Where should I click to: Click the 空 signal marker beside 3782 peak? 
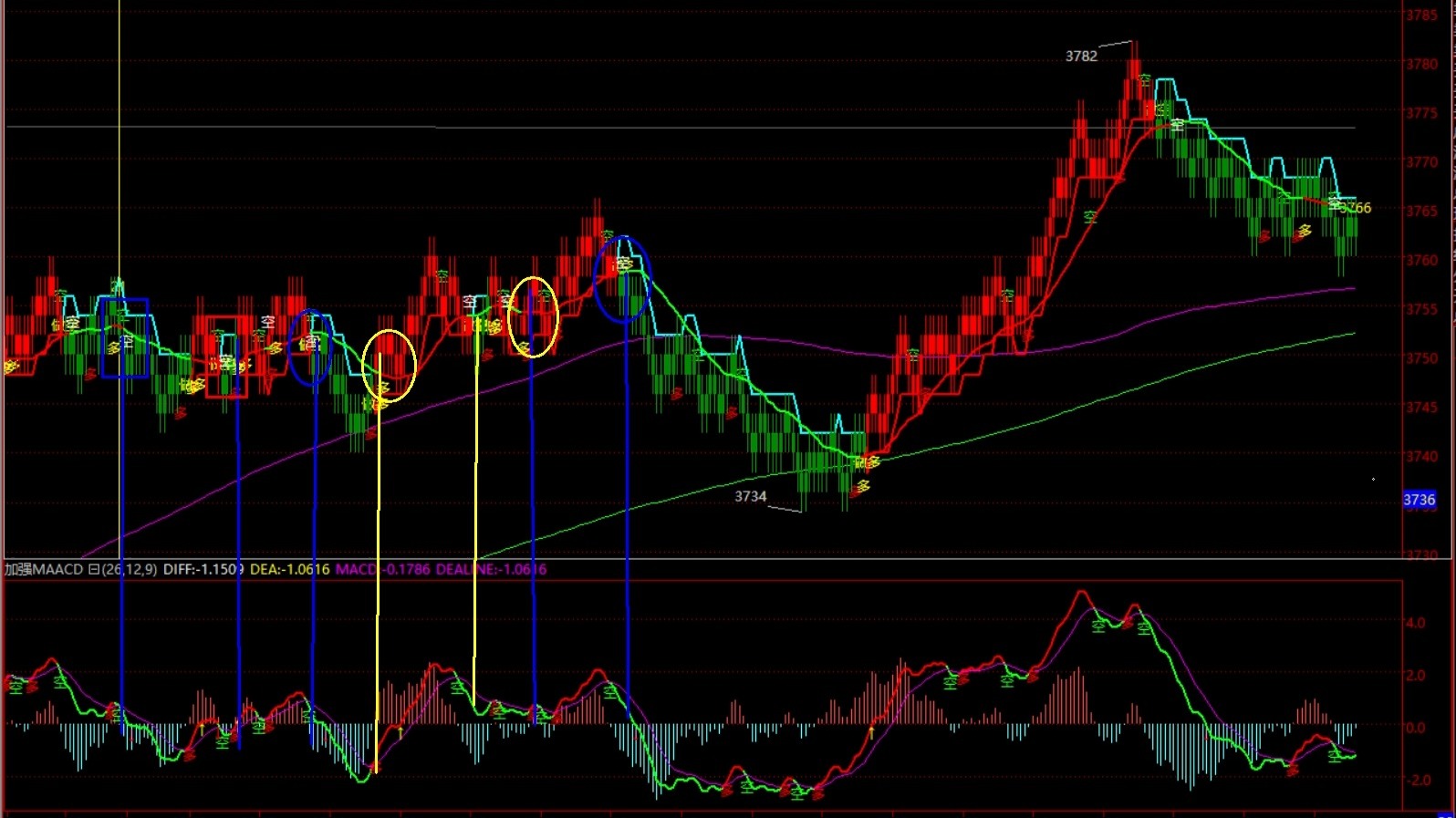click(x=1143, y=81)
